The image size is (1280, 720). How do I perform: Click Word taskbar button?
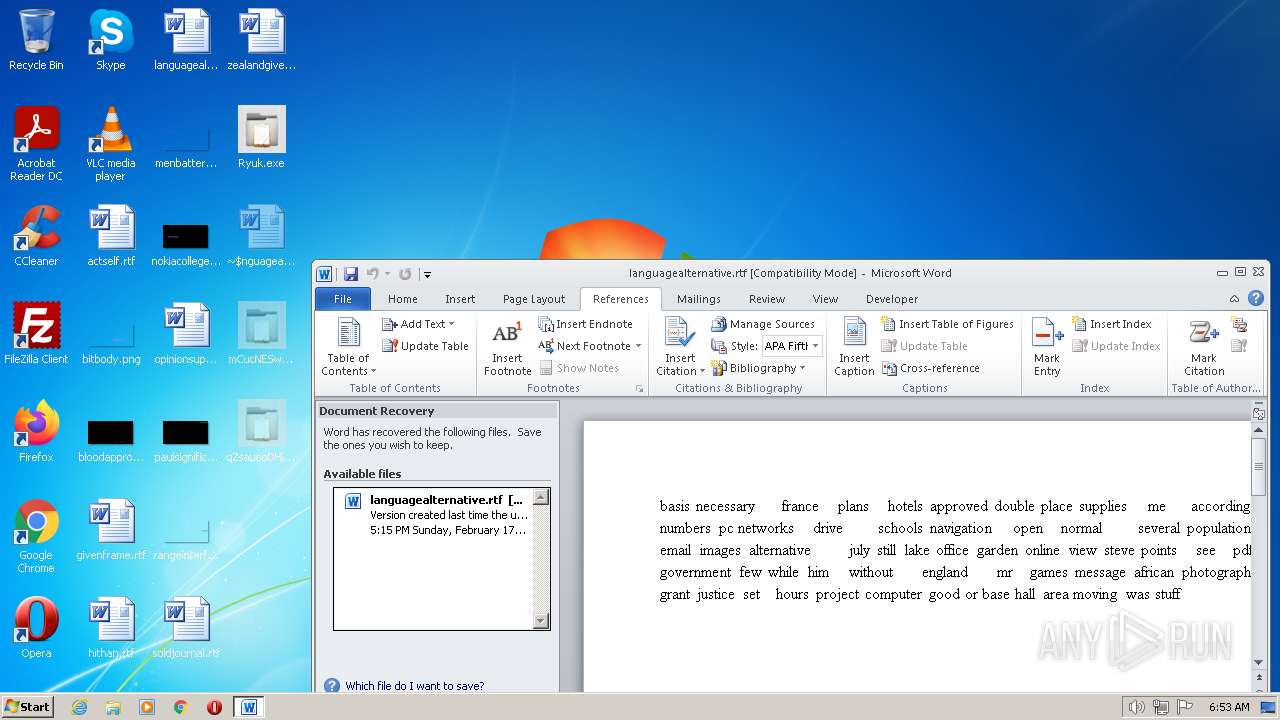pos(249,707)
